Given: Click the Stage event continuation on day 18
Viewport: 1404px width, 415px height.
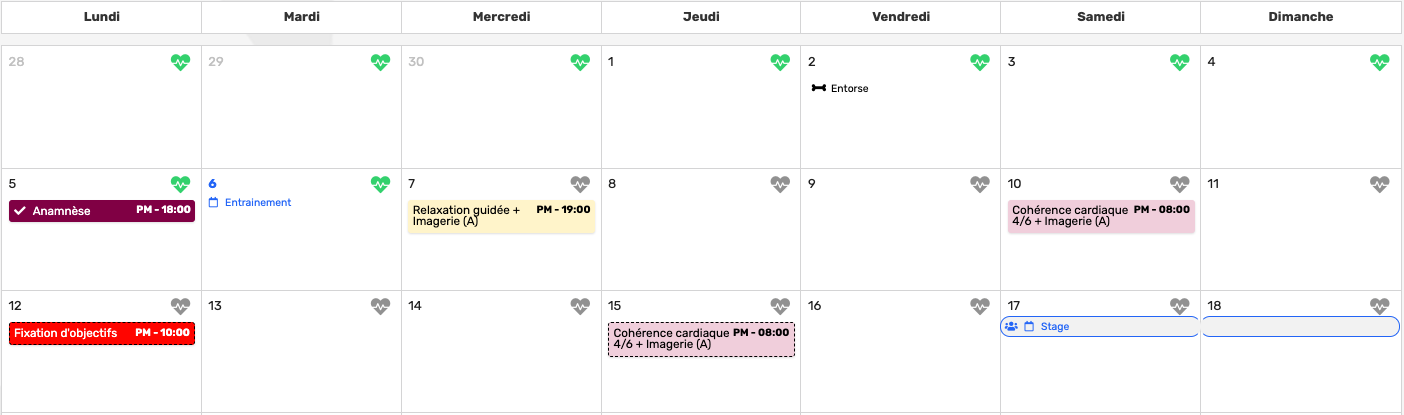Looking at the screenshot, I should point(1300,326).
